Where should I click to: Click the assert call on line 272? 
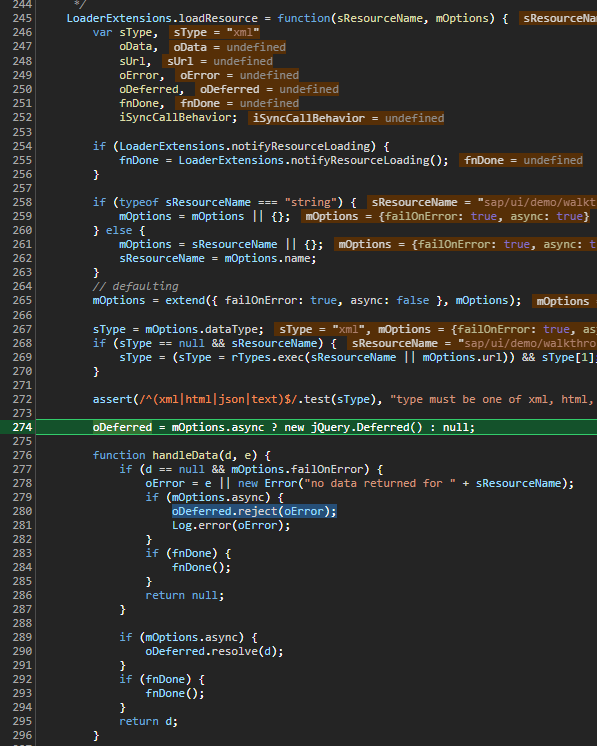tap(112, 399)
